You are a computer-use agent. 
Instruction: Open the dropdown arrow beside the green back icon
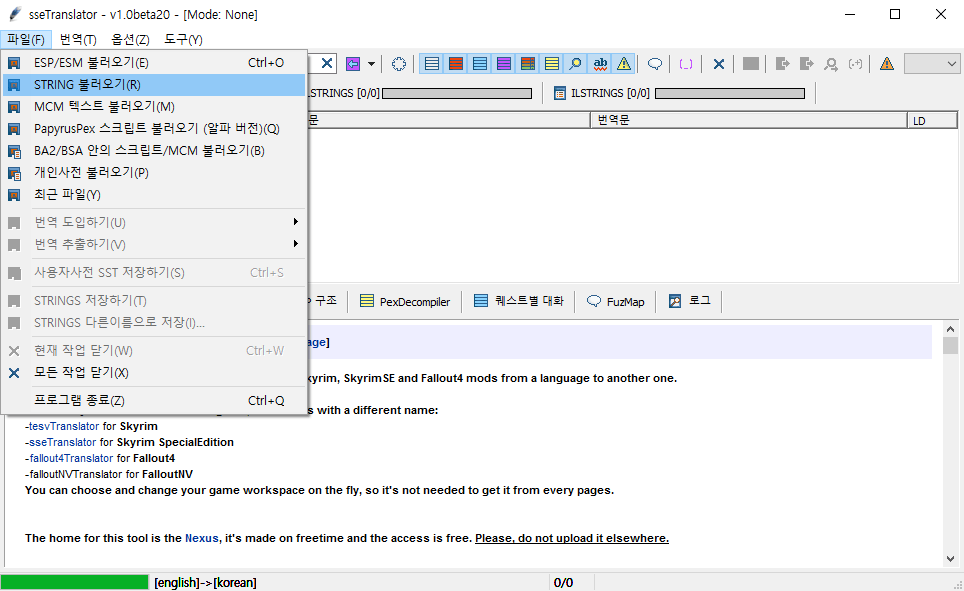370,63
